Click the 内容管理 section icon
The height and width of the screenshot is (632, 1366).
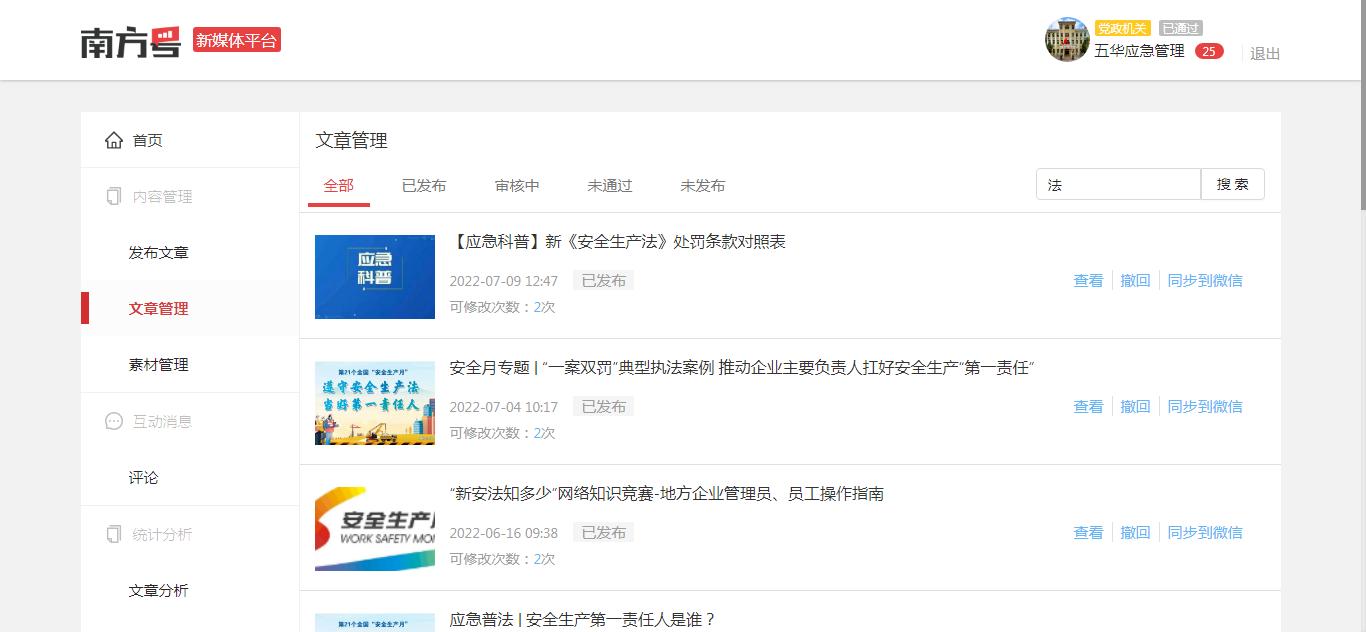(114, 197)
